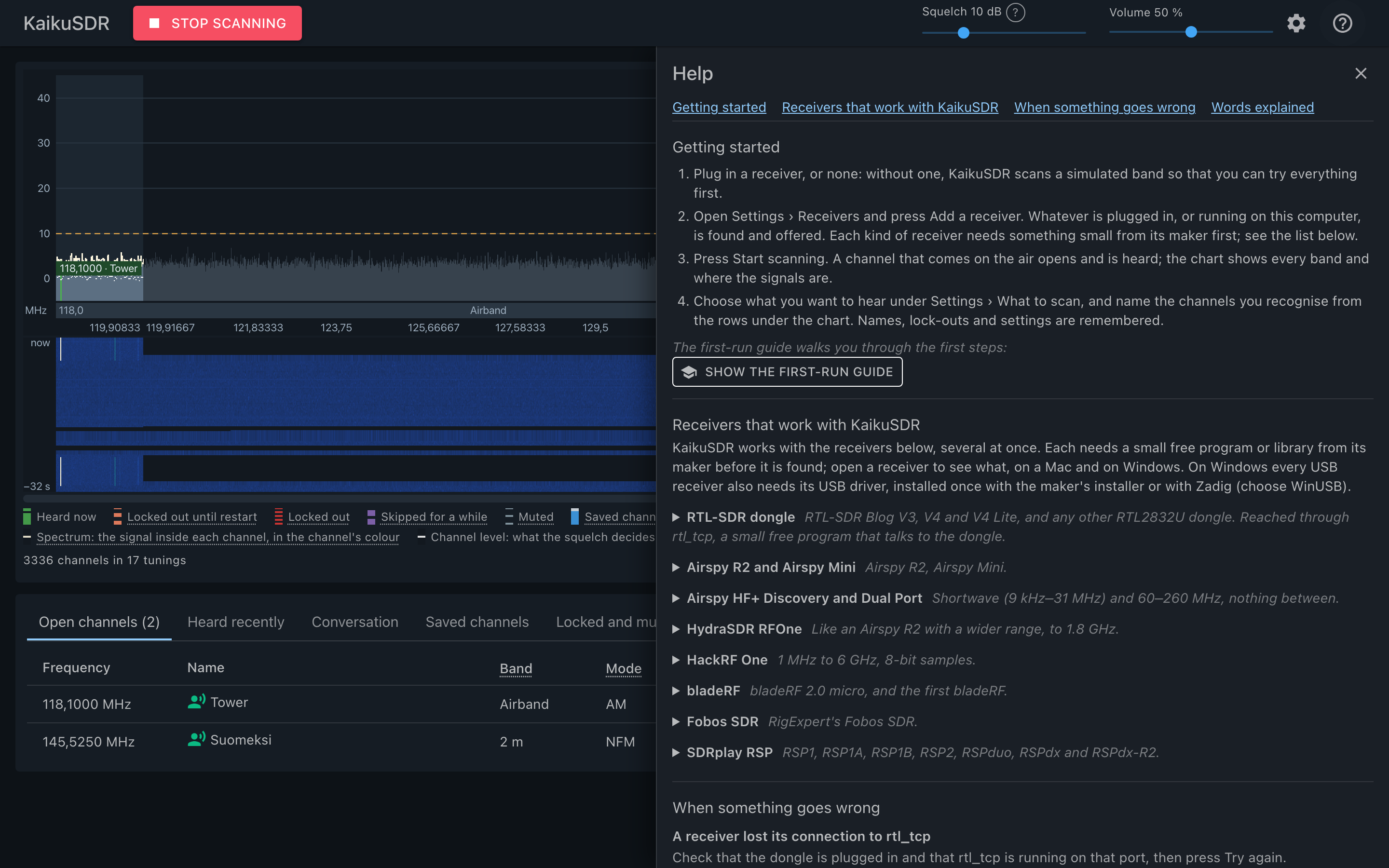Open the Conversation tab

pyautogui.click(x=354, y=622)
